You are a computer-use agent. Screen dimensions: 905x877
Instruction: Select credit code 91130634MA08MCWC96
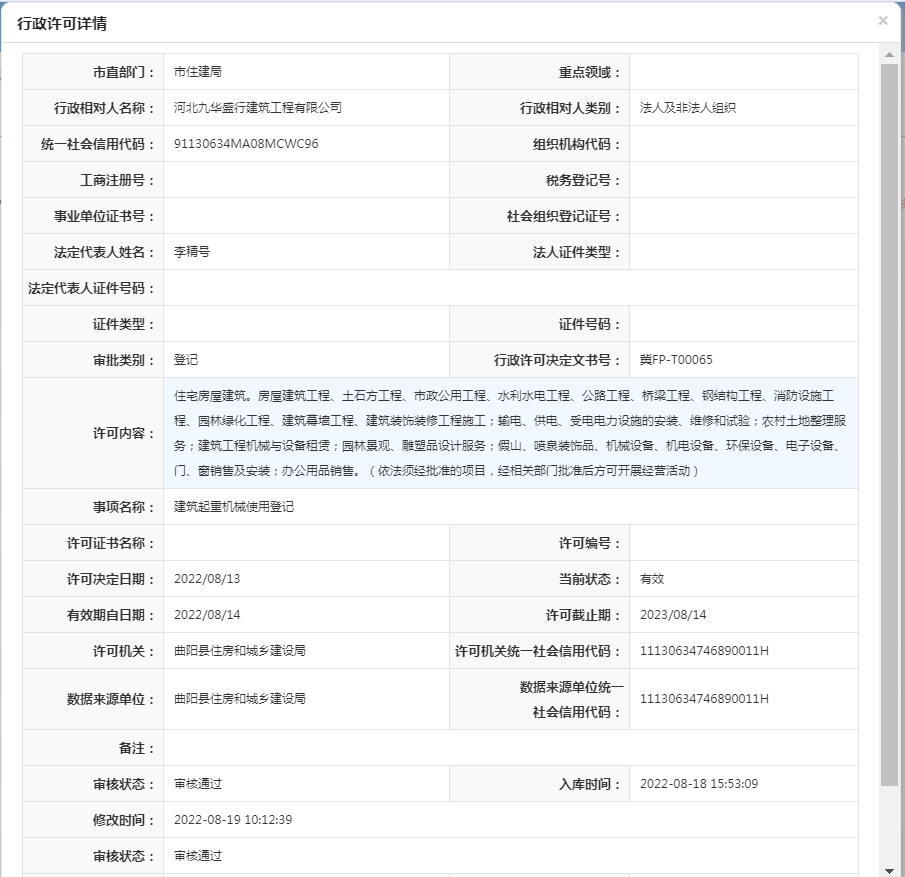246,144
